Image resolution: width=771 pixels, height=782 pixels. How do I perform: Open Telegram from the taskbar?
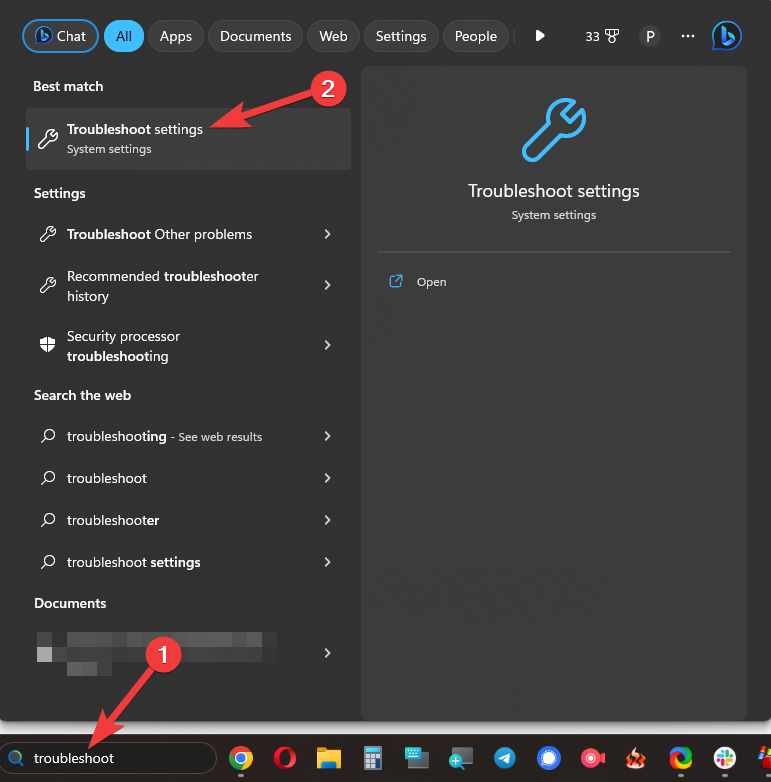[x=505, y=758]
